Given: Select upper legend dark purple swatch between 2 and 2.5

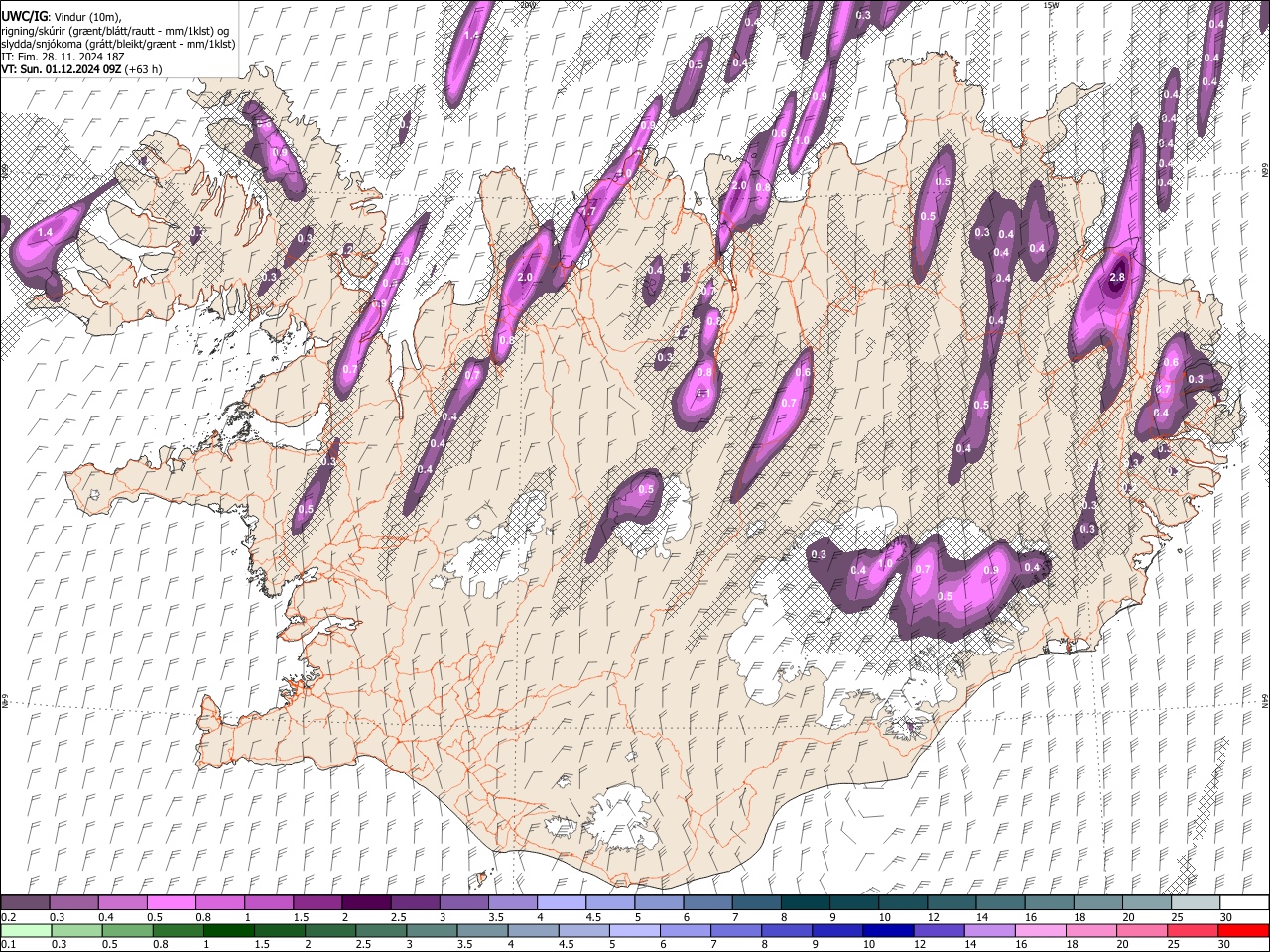Looking at the screenshot, I should (366, 902).
